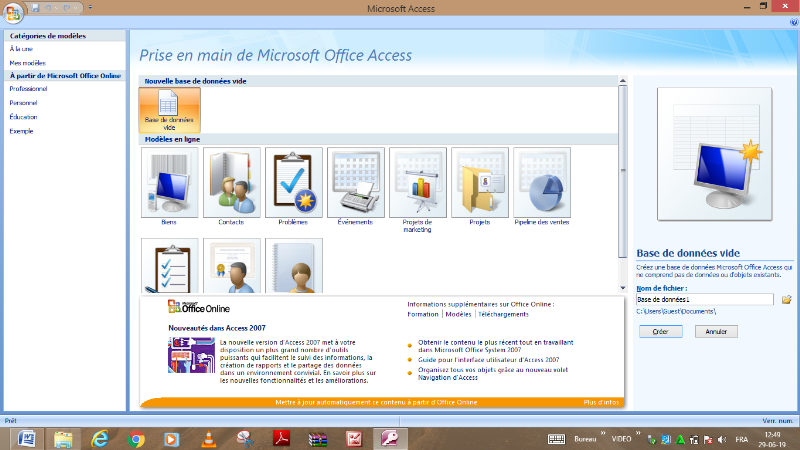Viewport: 800px width, 450px height.
Task: Open the Modèles link in Office Online
Action: [x=458, y=314]
